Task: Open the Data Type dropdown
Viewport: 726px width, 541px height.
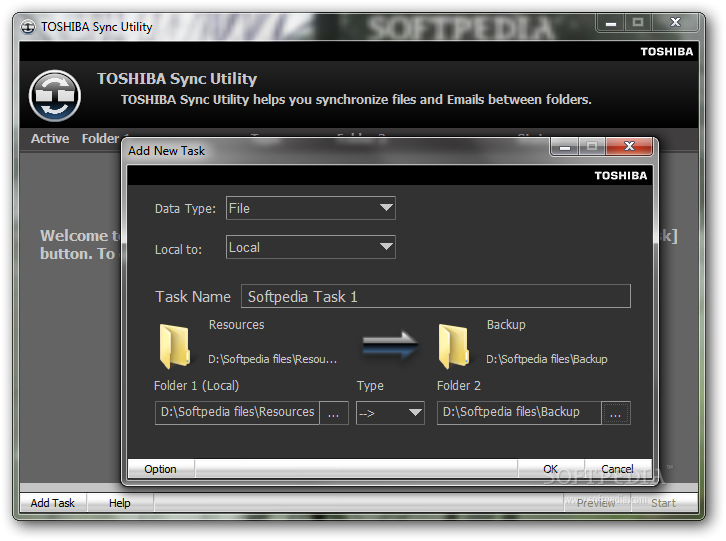Action: click(310, 208)
